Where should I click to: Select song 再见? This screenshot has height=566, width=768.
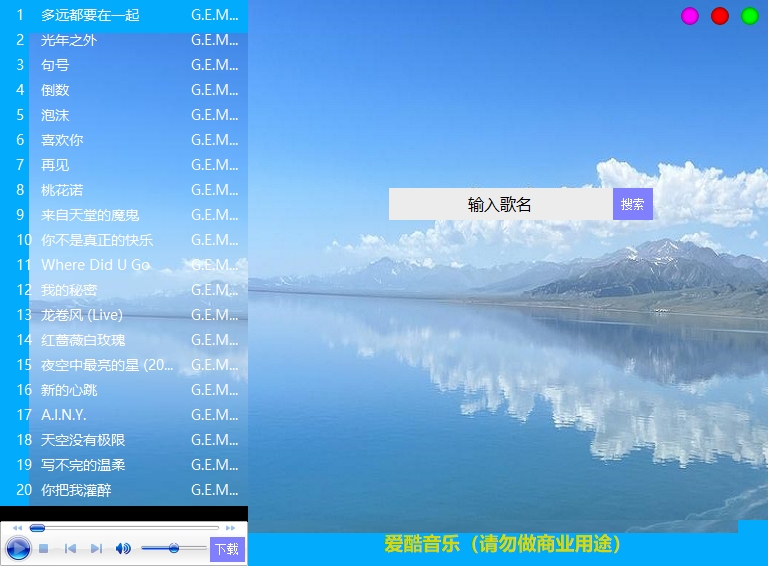(55, 165)
